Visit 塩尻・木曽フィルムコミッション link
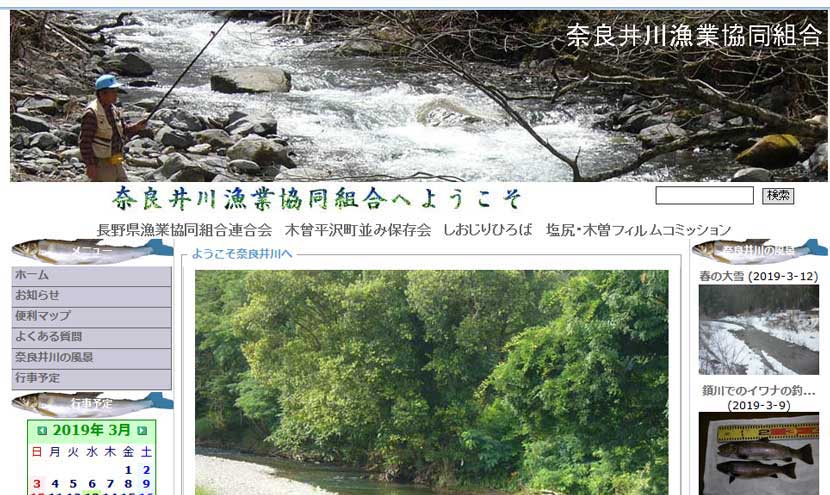This screenshot has width=830, height=495. tap(638, 230)
